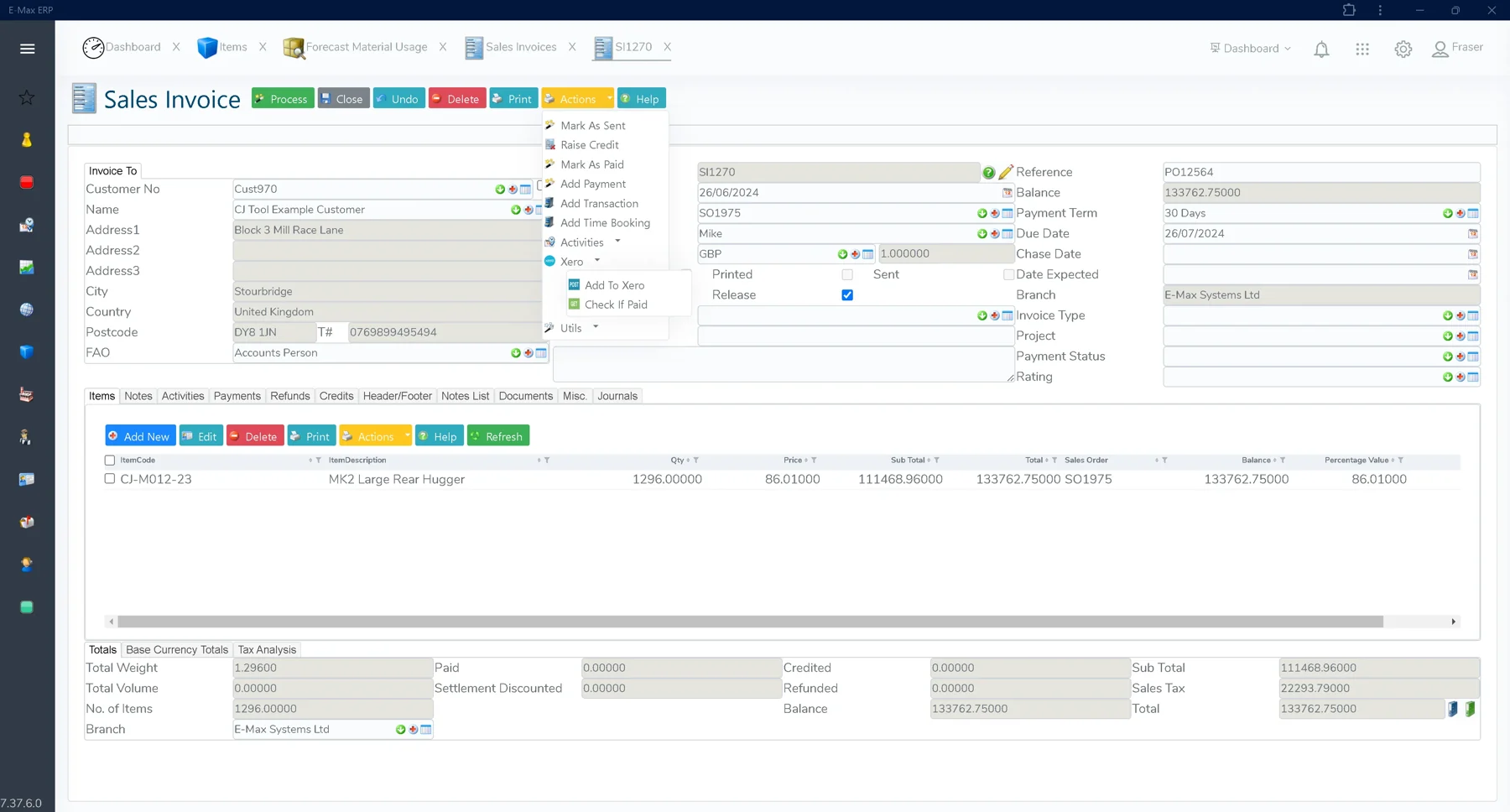Image resolution: width=1510 pixels, height=812 pixels.
Task: Open the Dashboard dropdown in top right
Action: point(1250,49)
